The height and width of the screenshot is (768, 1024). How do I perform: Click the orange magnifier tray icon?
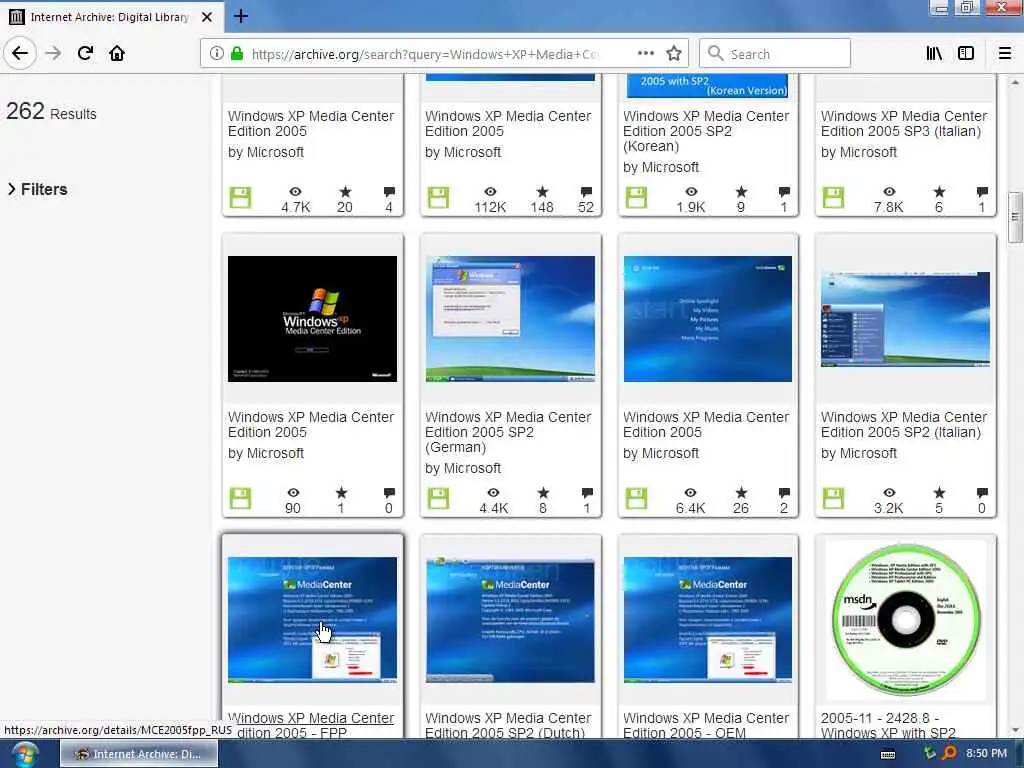(949, 753)
